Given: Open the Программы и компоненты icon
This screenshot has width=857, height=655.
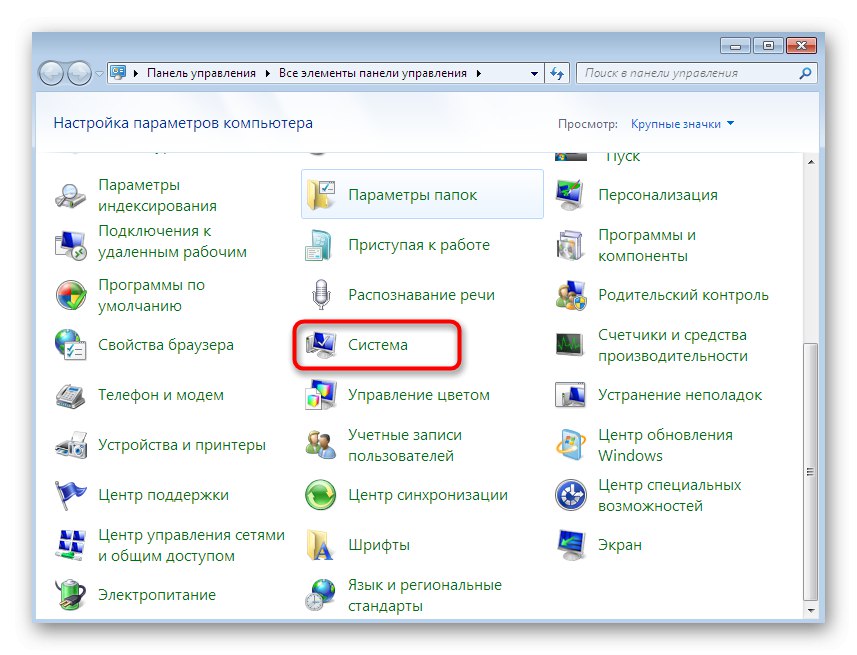Looking at the screenshot, I should pos(571,245).
